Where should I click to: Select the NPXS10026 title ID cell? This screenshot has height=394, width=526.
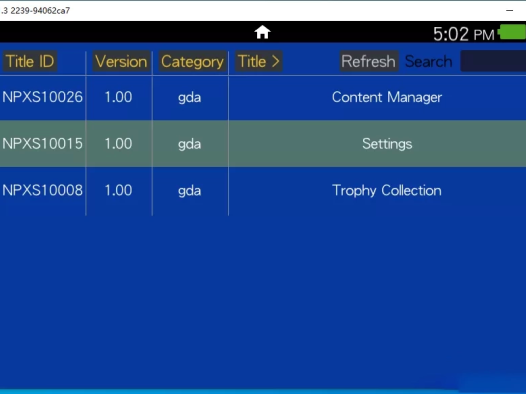(x=42, y=97)
